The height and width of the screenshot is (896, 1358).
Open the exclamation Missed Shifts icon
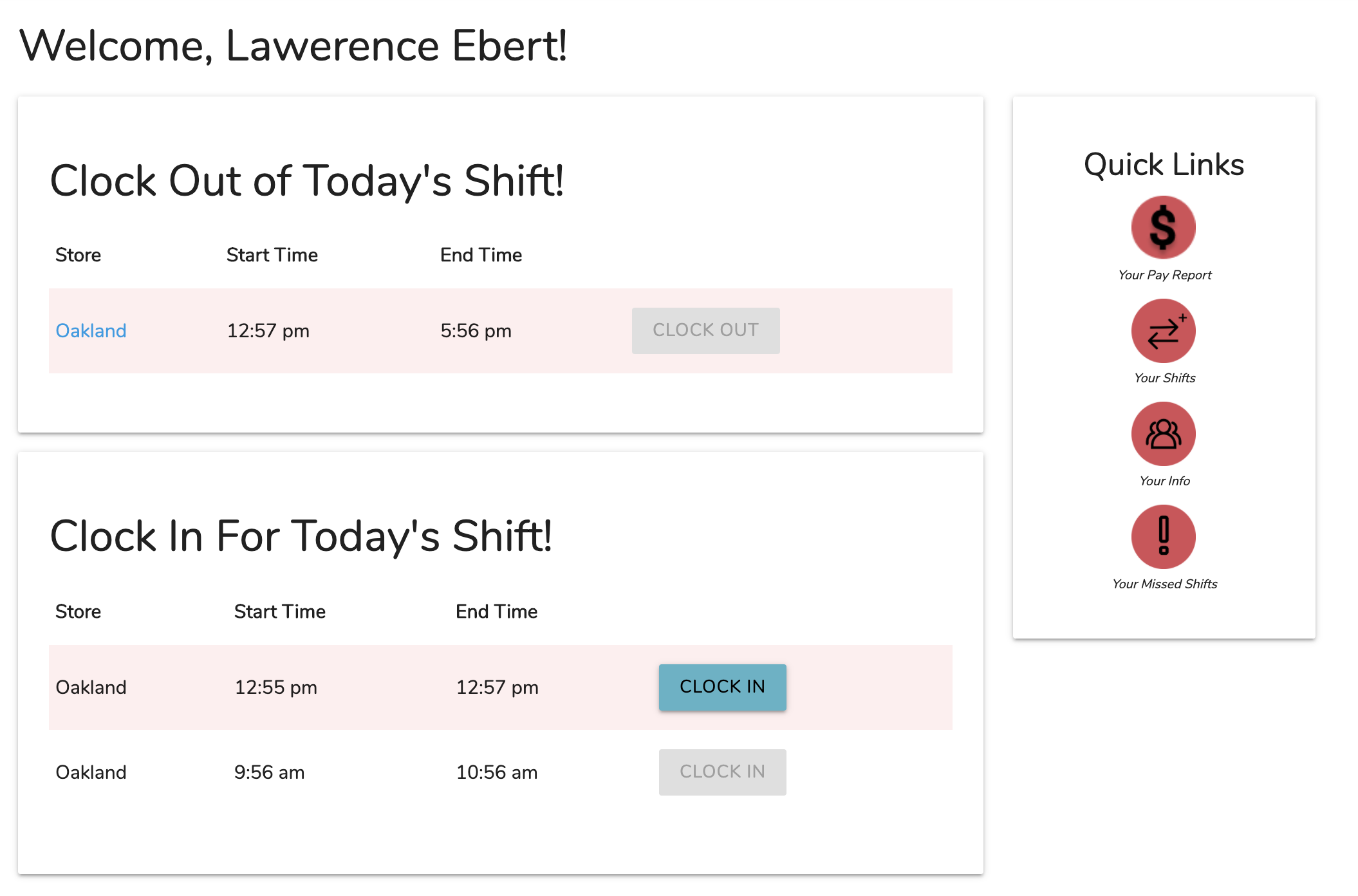coord(1163,537)
